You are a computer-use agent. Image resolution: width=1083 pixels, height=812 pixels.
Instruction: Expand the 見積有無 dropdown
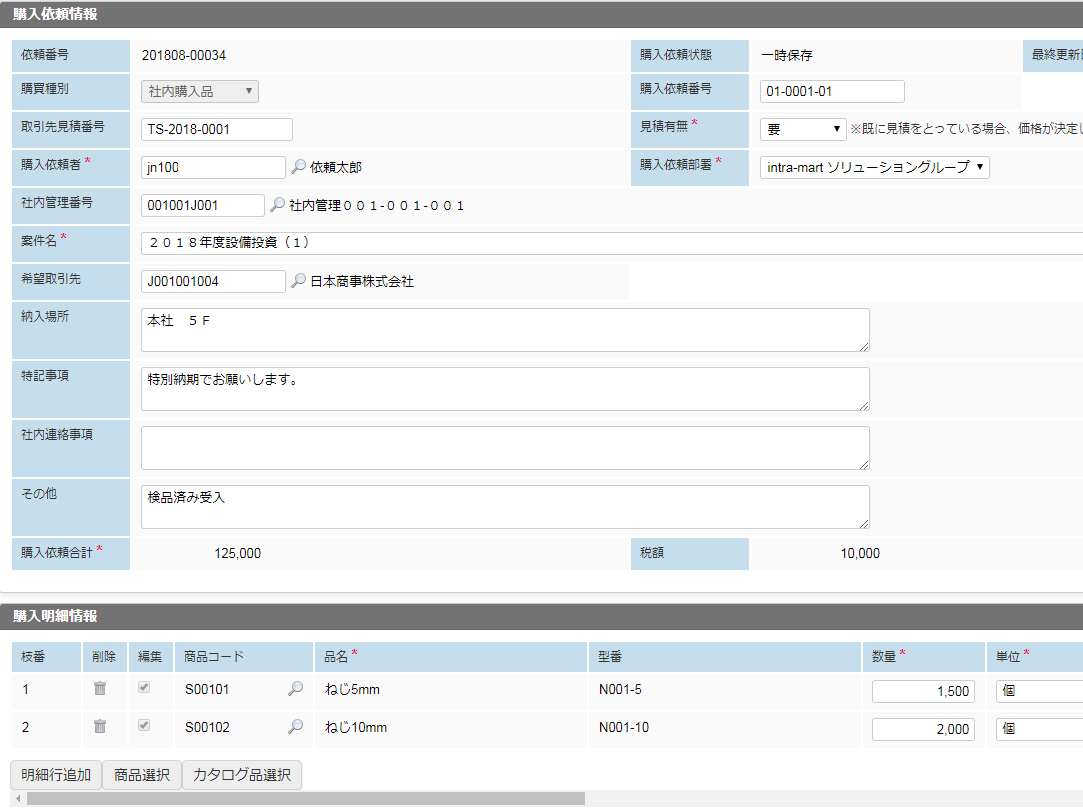tap(803, 129)
